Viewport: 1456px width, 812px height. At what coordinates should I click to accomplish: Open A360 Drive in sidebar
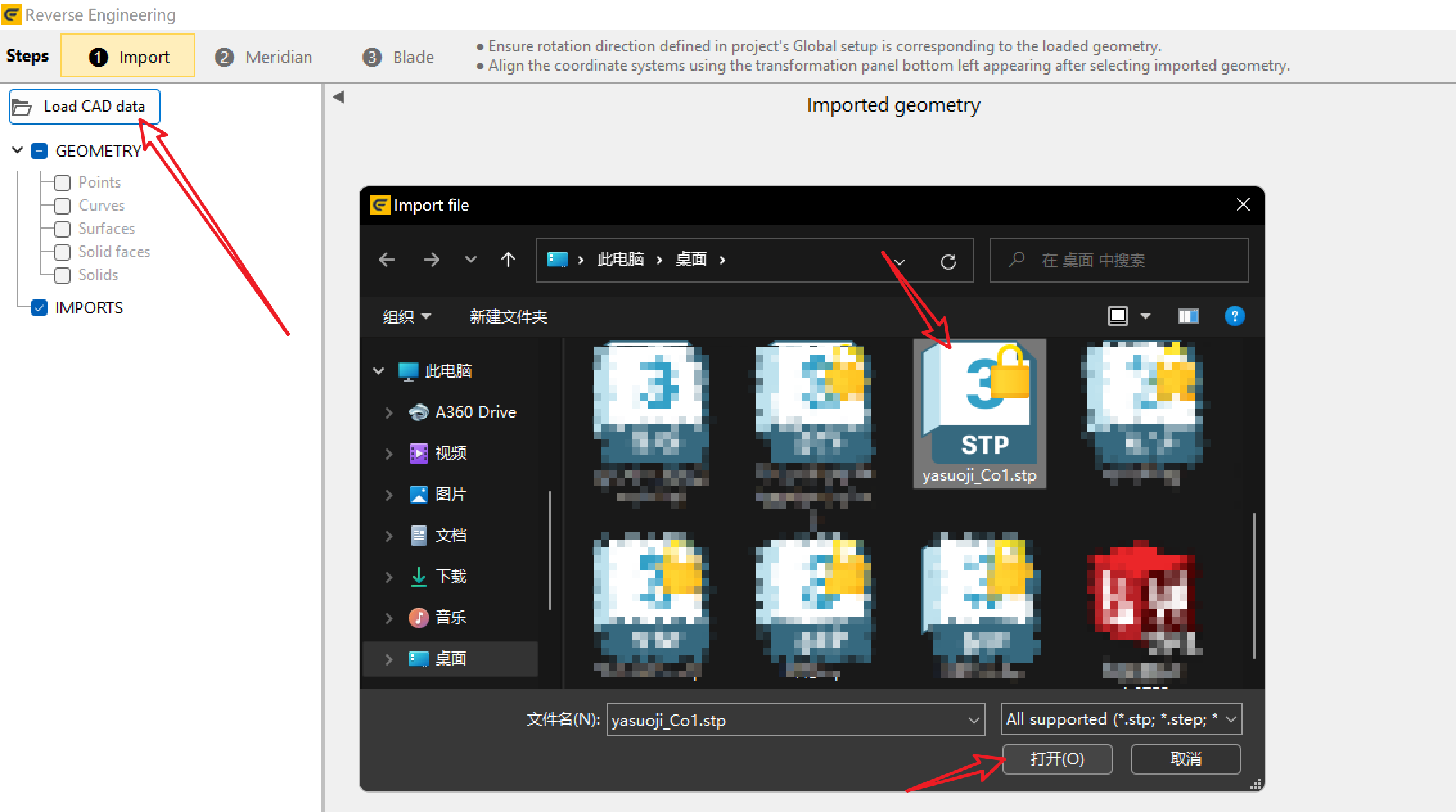pyautogui.click(x=475, y=412)
